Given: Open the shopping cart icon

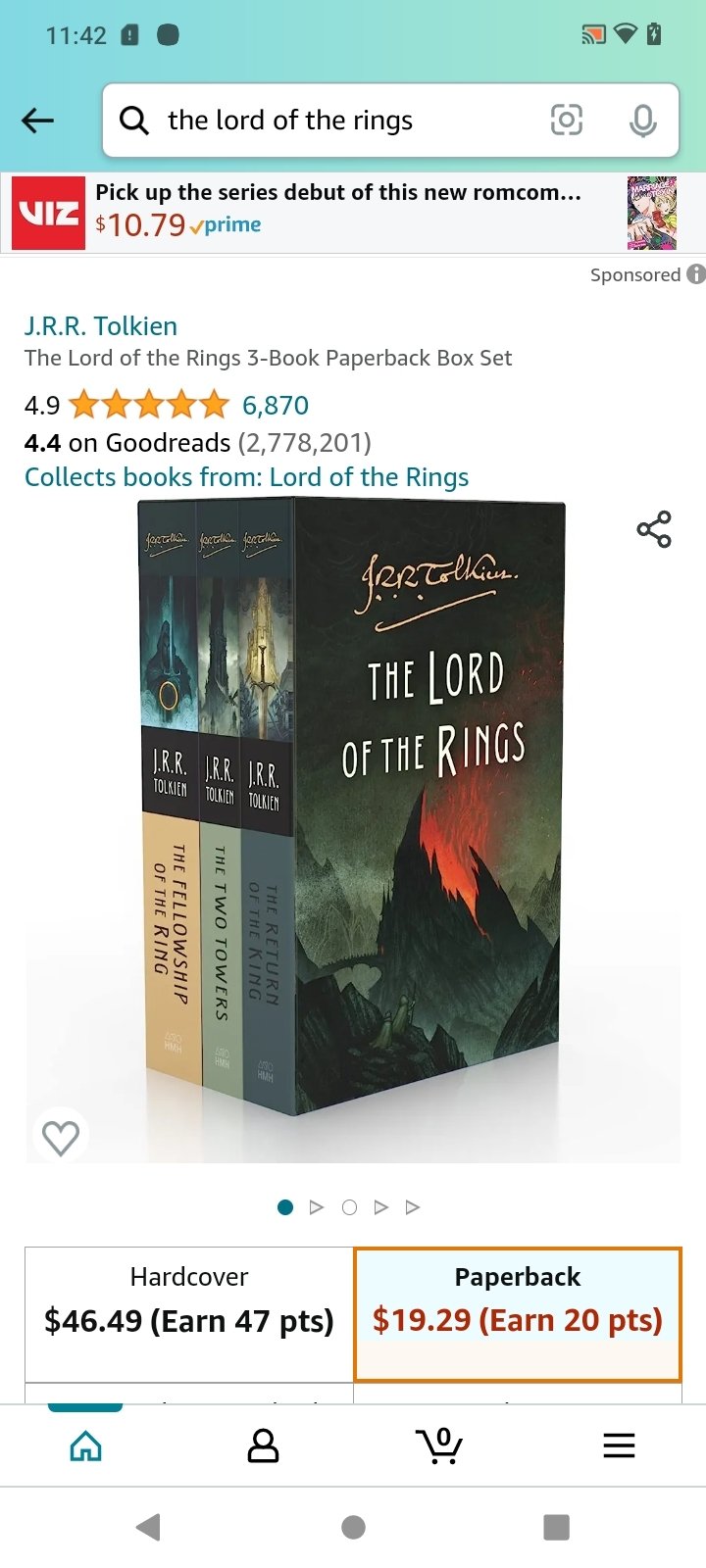Looking at the screenshot, I should 439,1445.
